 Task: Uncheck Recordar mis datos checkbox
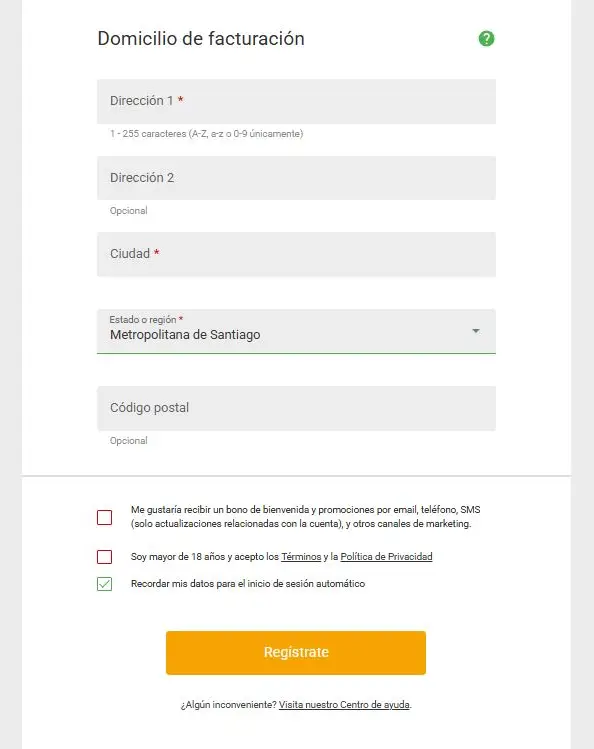click(x=105, y=584)
